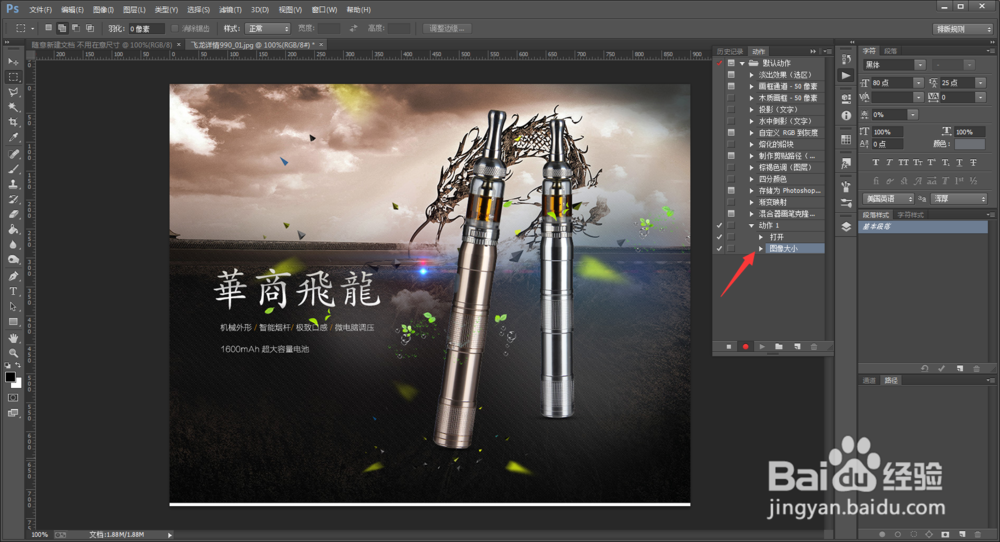
Task: Click the 羽化 feather input field
Action: [x=147, y=29]
